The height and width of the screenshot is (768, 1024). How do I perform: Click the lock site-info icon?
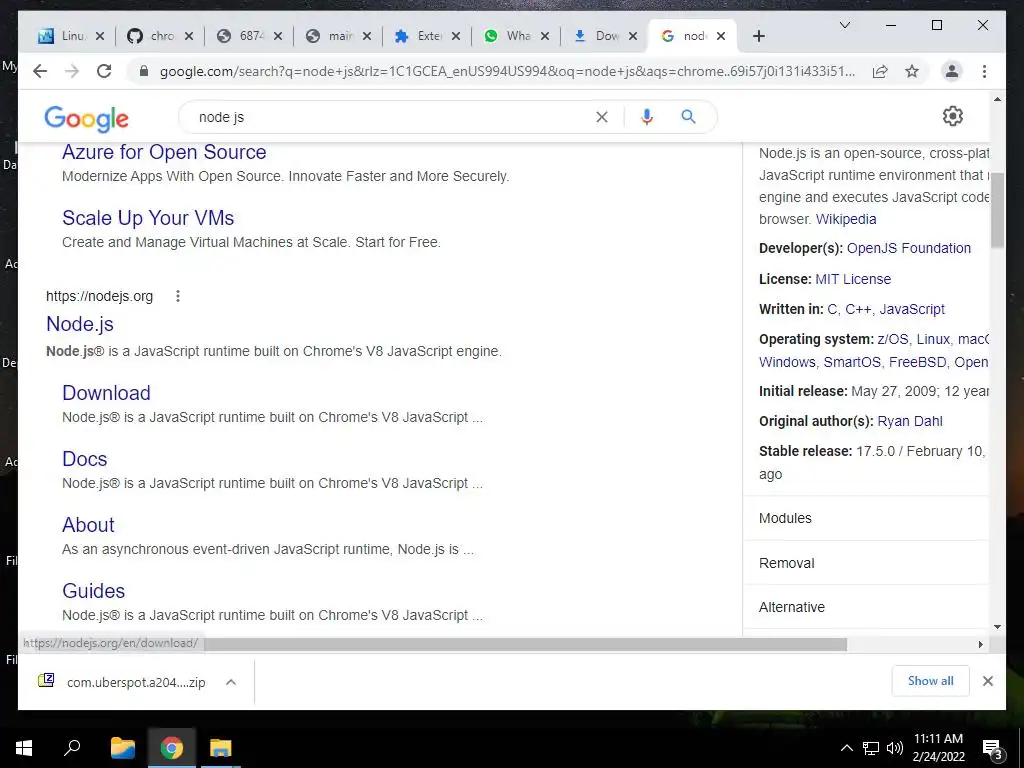click(x=144, y=71)
